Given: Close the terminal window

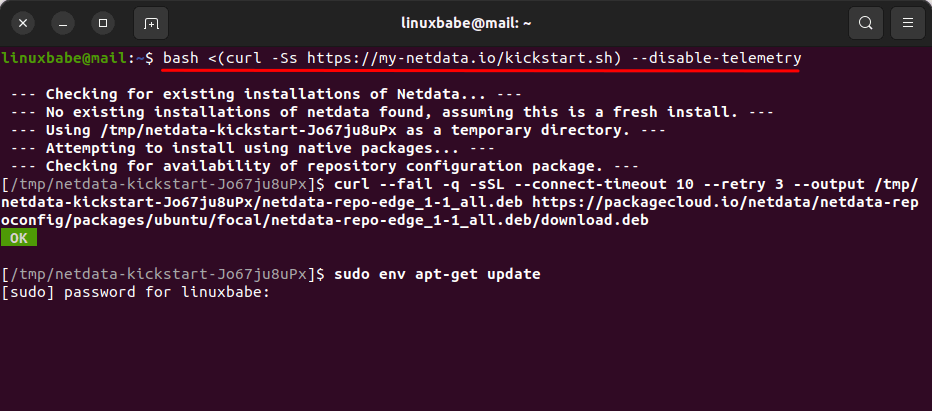Looking at the screenshot, I should (x=23, y=22).
